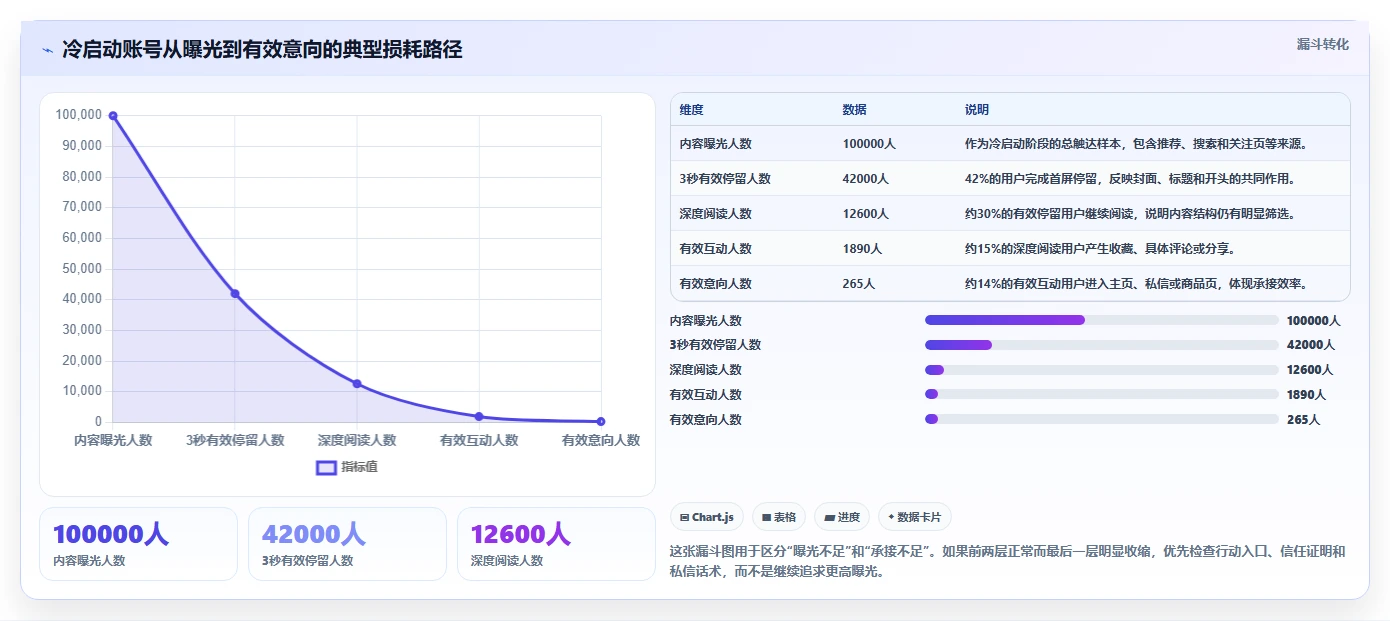The height and width of the screenshot is (621, 1390).
Task: Select table cell 有效意向人数
Action: coord(715,284)
